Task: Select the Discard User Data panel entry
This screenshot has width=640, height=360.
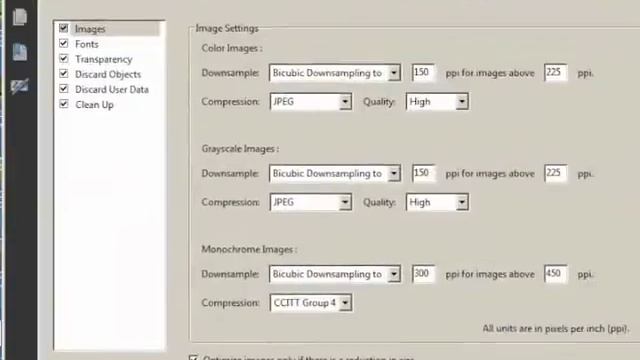Action: tap(112, 89)
